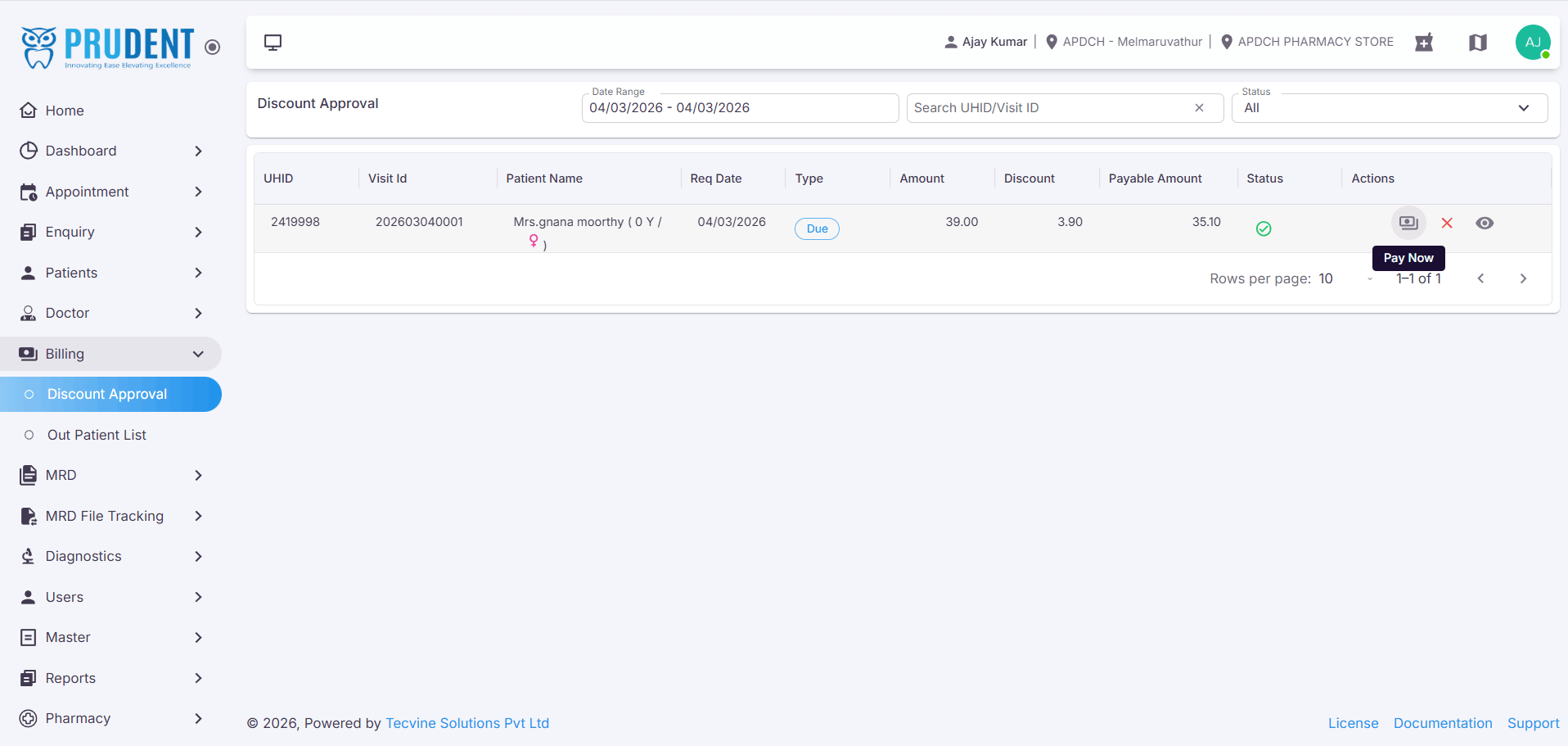
Task: Click the Pay Now payment icon
Action: pyautogui.click(x=1408, y=223)
